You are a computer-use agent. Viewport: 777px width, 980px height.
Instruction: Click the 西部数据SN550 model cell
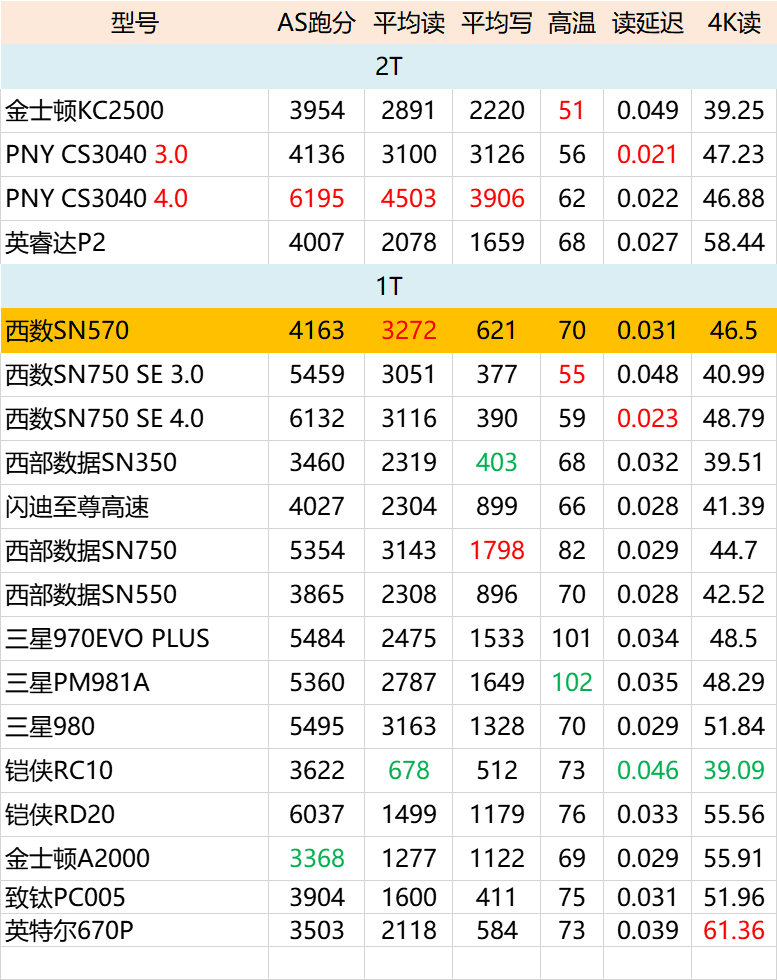tap(134, 594)
